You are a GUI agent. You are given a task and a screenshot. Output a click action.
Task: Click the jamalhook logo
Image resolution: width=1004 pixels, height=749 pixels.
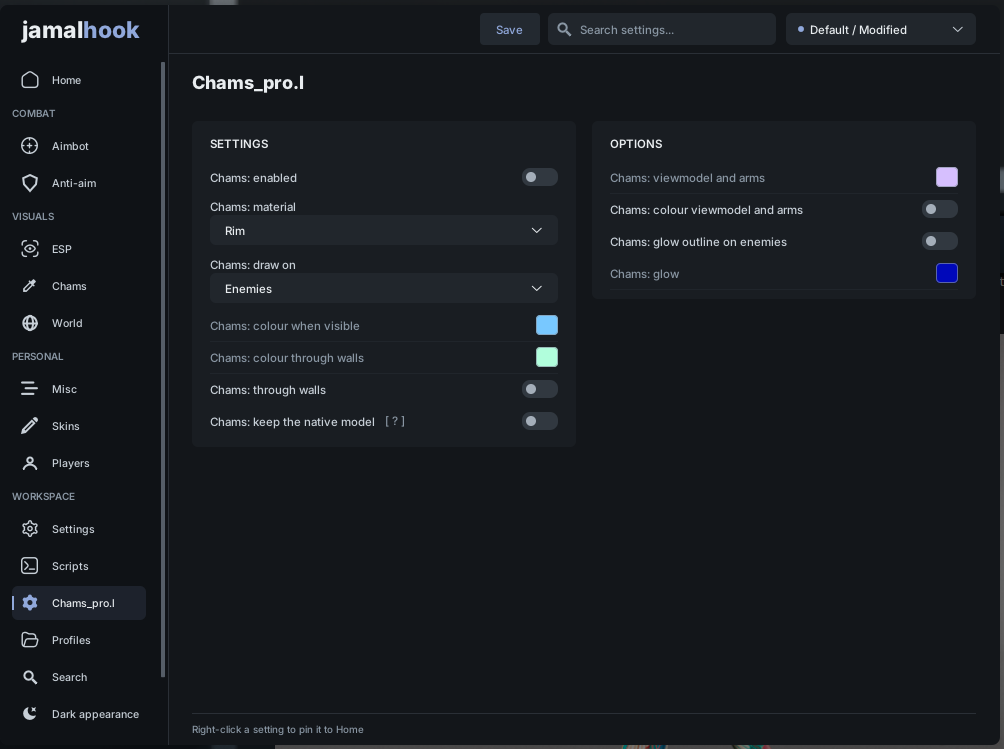coord(80,30)
